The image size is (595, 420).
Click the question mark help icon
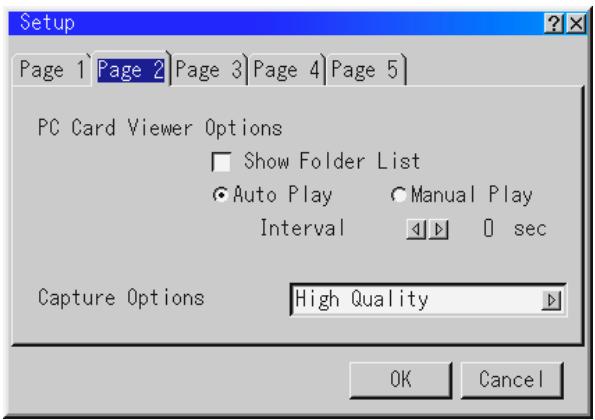[x=554, y=24]
